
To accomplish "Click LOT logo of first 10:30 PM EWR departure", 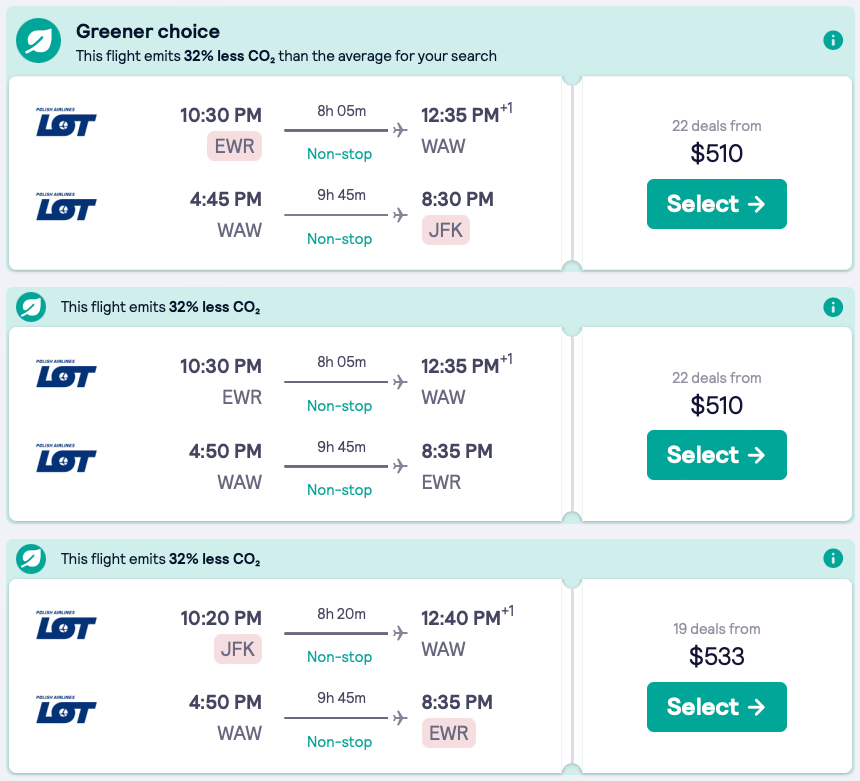I will point(66,123).
